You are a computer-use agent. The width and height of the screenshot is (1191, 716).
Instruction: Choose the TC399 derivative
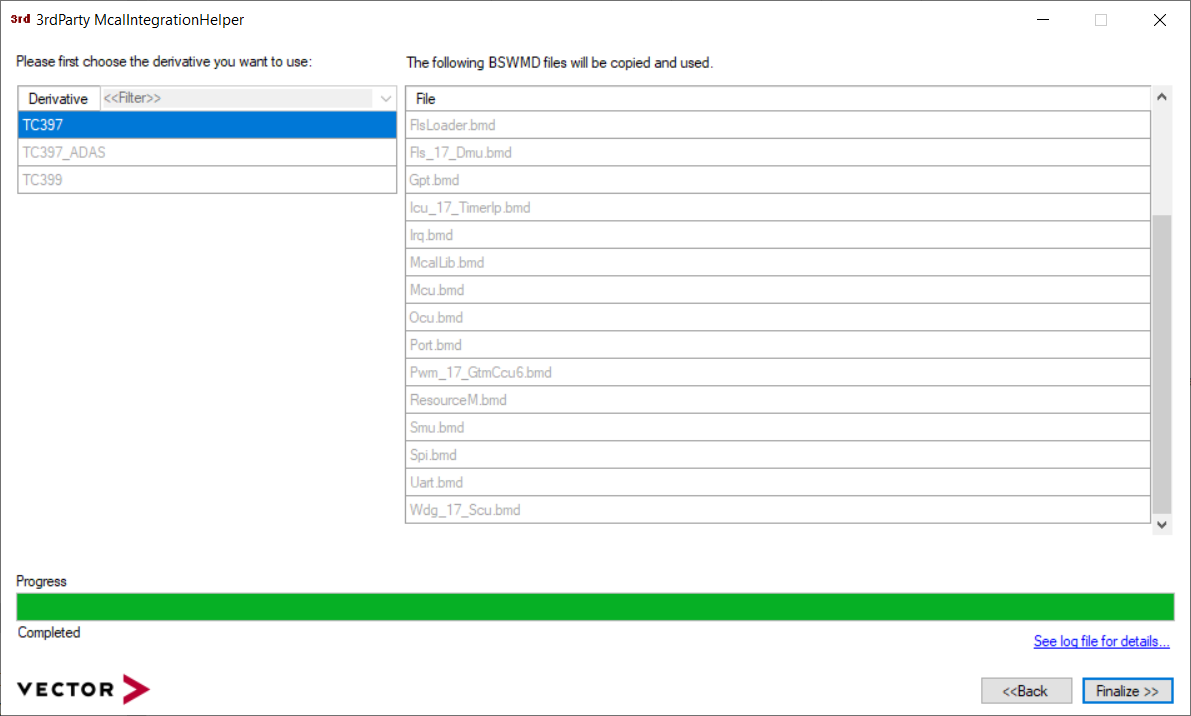coord(207,180)
